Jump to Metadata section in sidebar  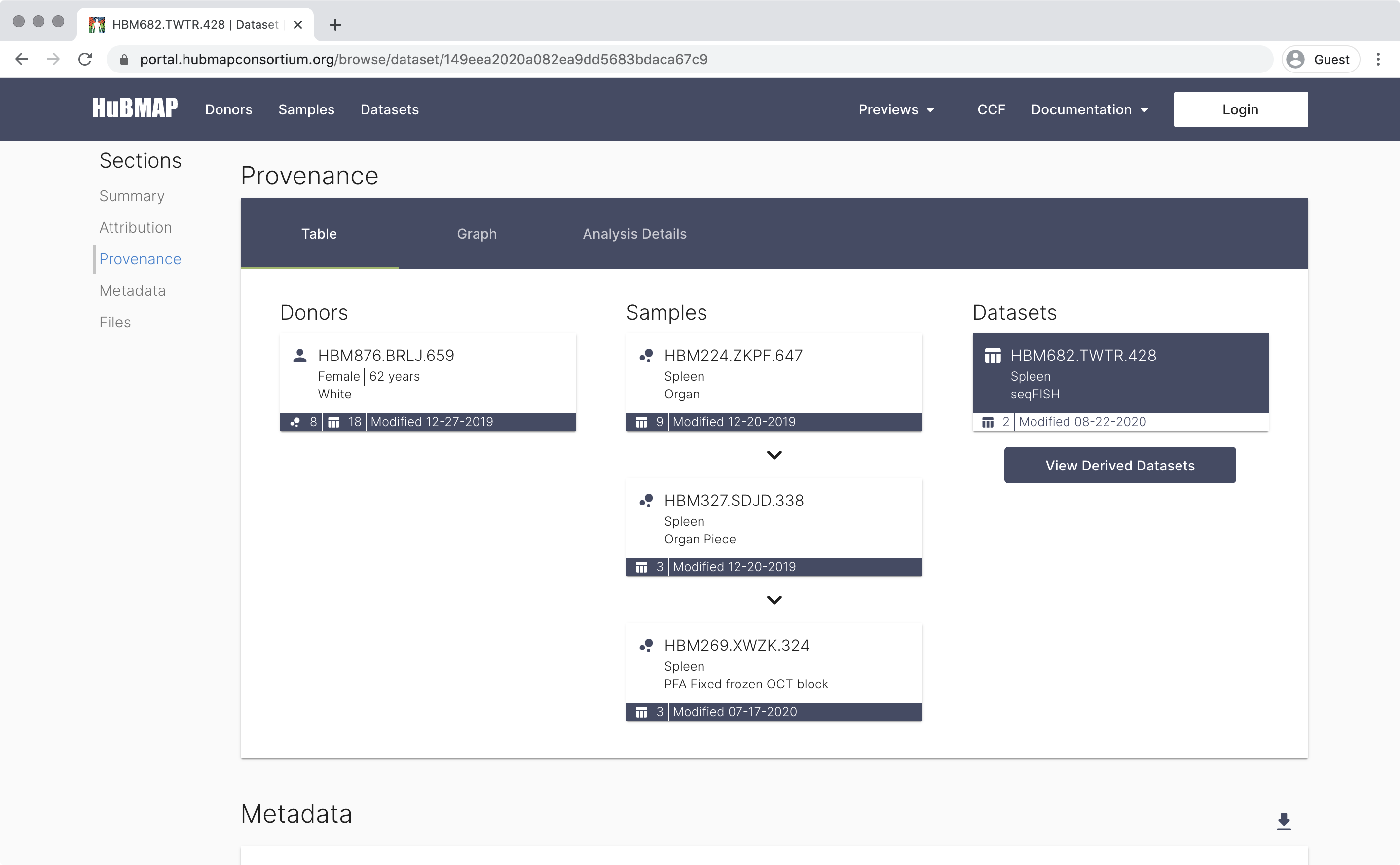(132, 290)
